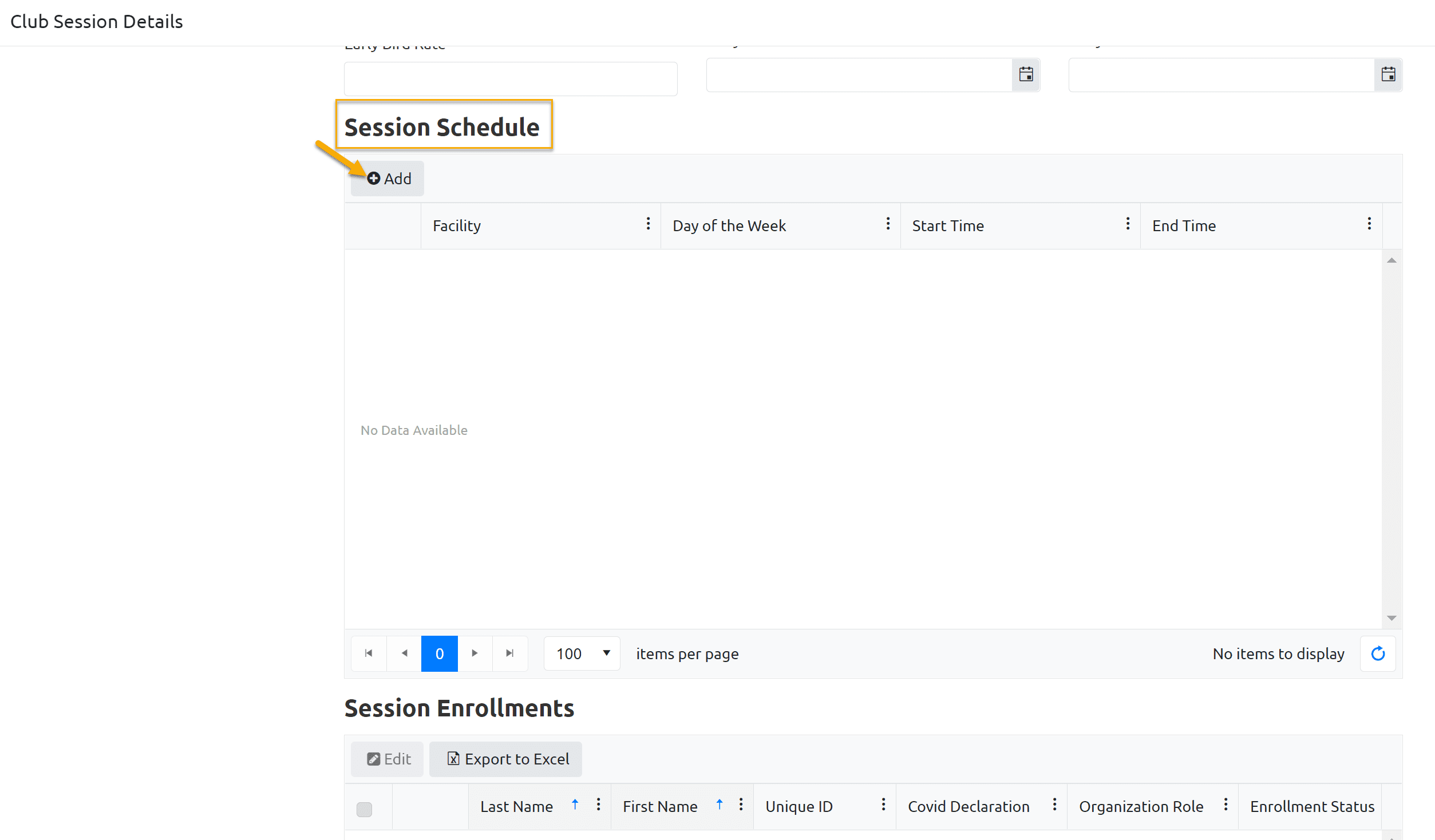Image resolution: width=1435 pixels, height=840 pixels.
Task: Open Organization Role column menu
Action: click(1226, 805)
